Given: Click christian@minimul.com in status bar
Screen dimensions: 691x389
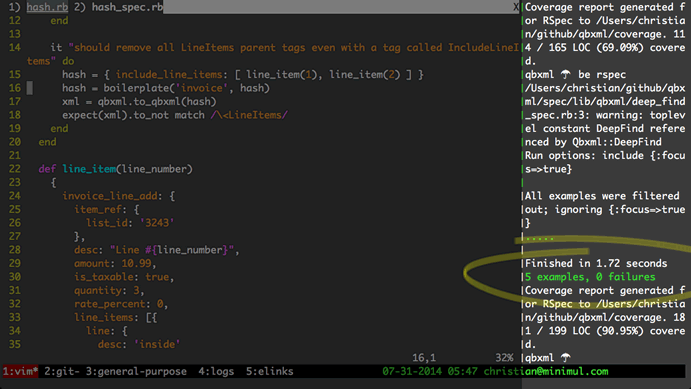Looking at the screenshot, I should [x=546, y=371].
